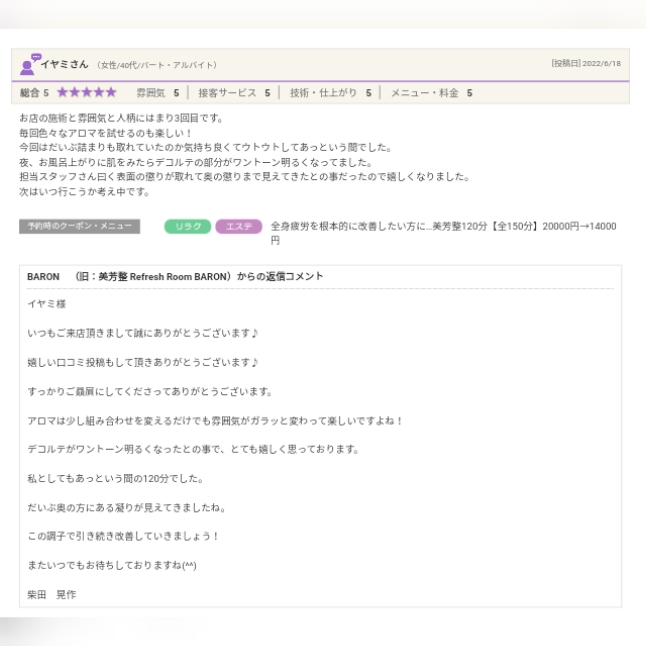Viewport: 646px width, 646px height.
Task: Select the green リラク tag
Action: pos(187,227)
